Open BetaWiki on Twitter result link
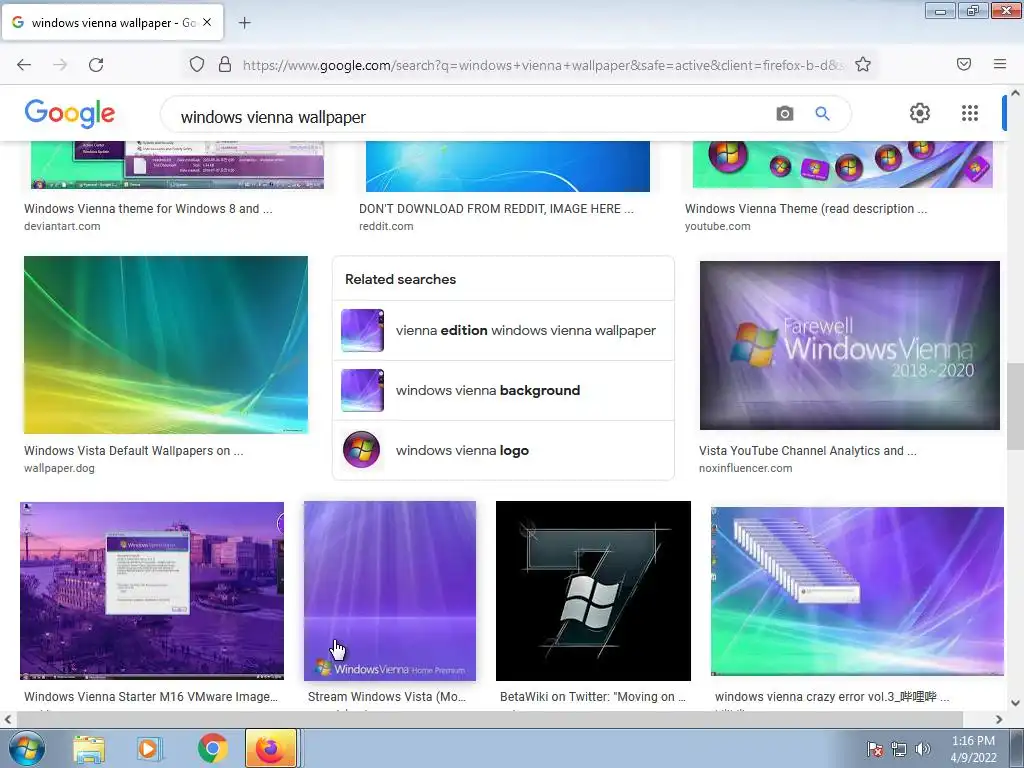 [593, 697]
